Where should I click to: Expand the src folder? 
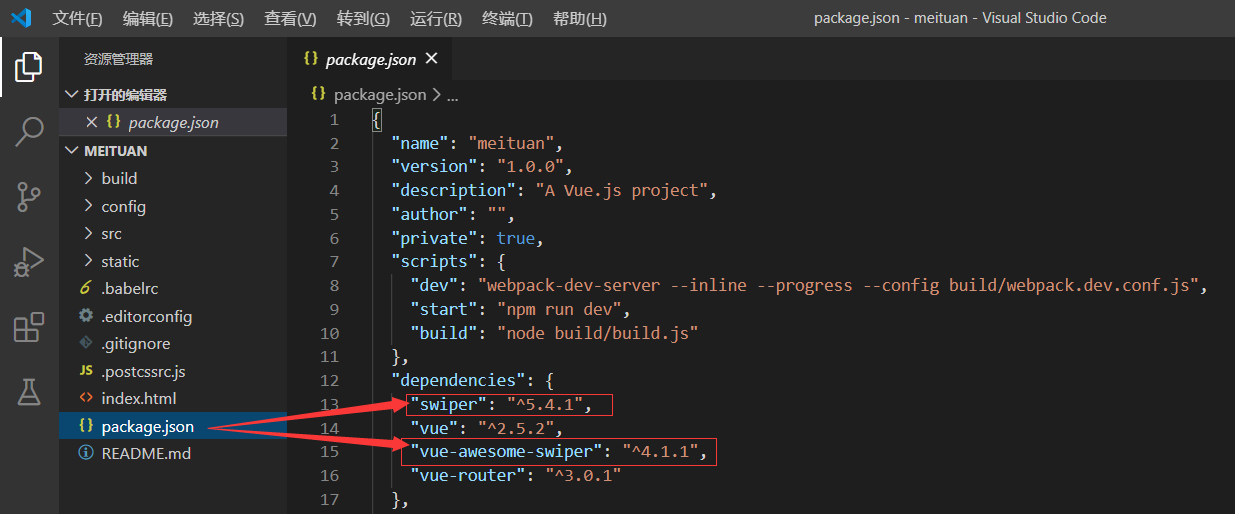[x=173, y=233]
